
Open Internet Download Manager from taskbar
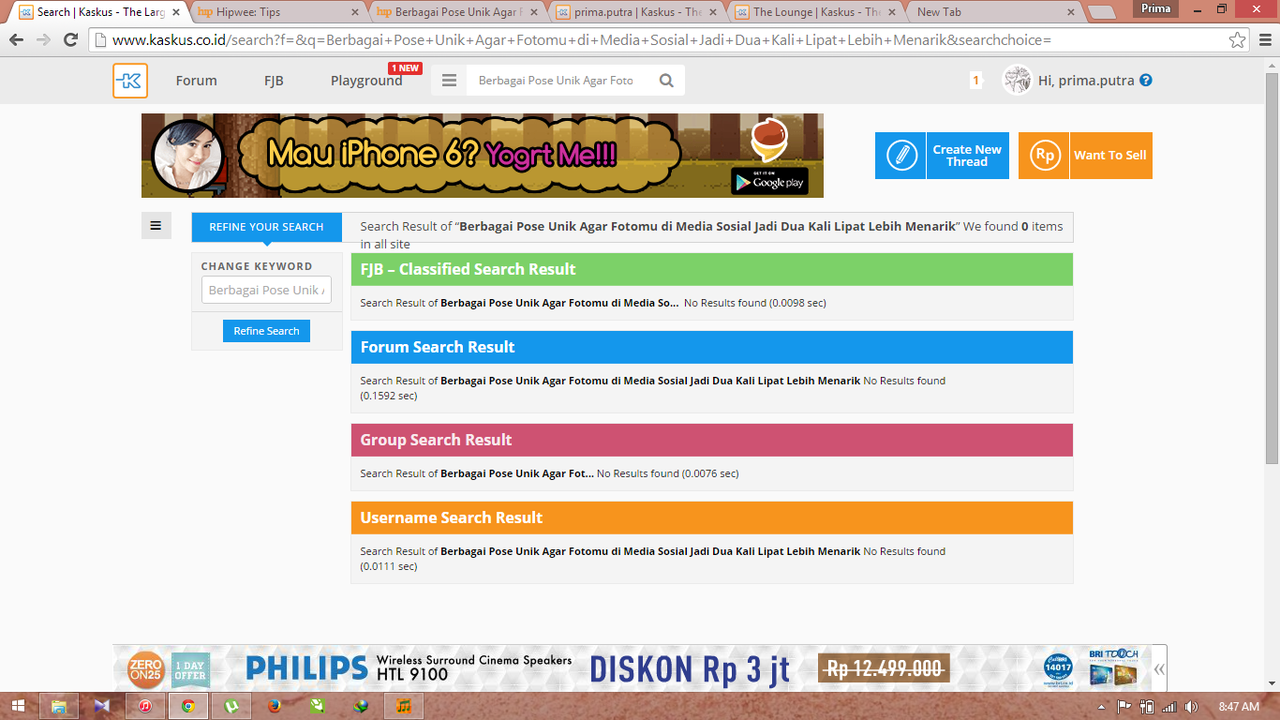360,706
